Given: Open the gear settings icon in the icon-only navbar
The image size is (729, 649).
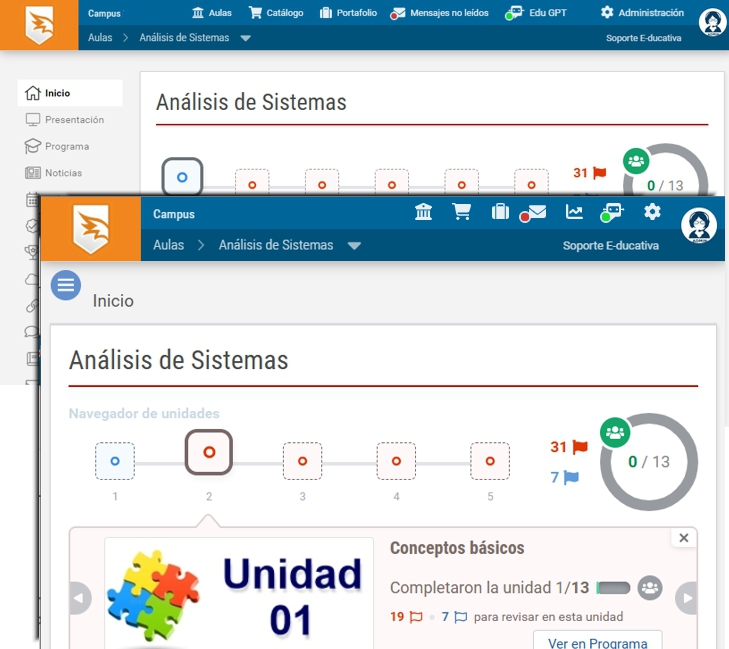Looking at the screenshot, I should pos(652,211).
